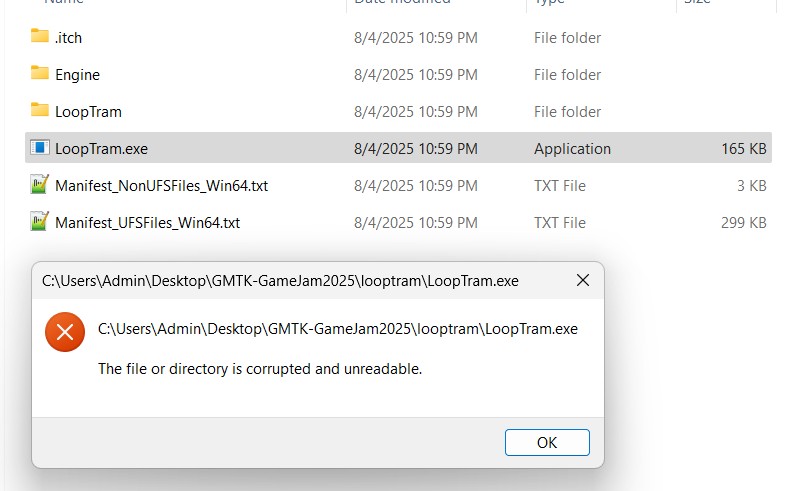Click the corrupted and unreadable message text
This screenshot has width=812, height=491.
[x=260, y=369]
